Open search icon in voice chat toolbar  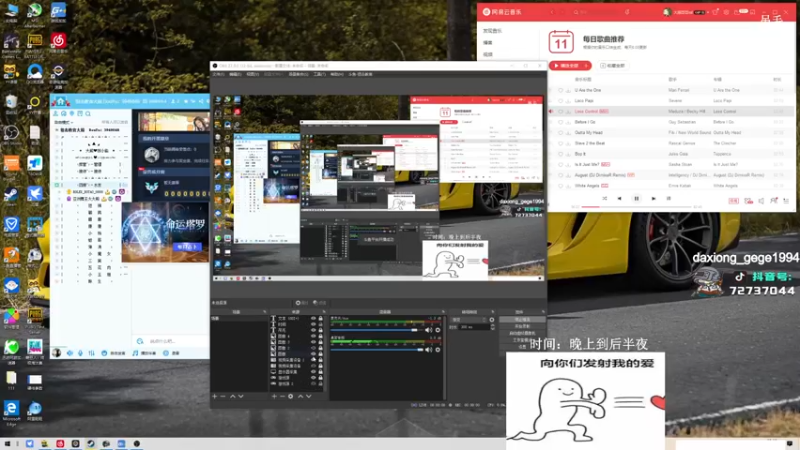[x=88, y=113]
